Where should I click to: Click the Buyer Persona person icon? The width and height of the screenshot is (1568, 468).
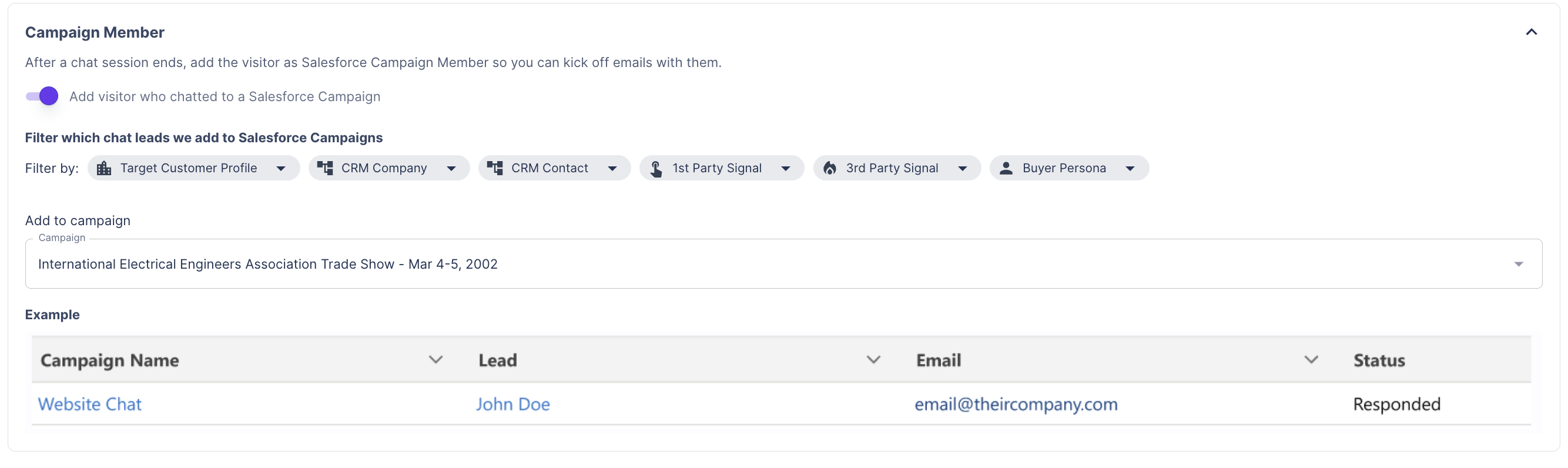(1006, 169)
